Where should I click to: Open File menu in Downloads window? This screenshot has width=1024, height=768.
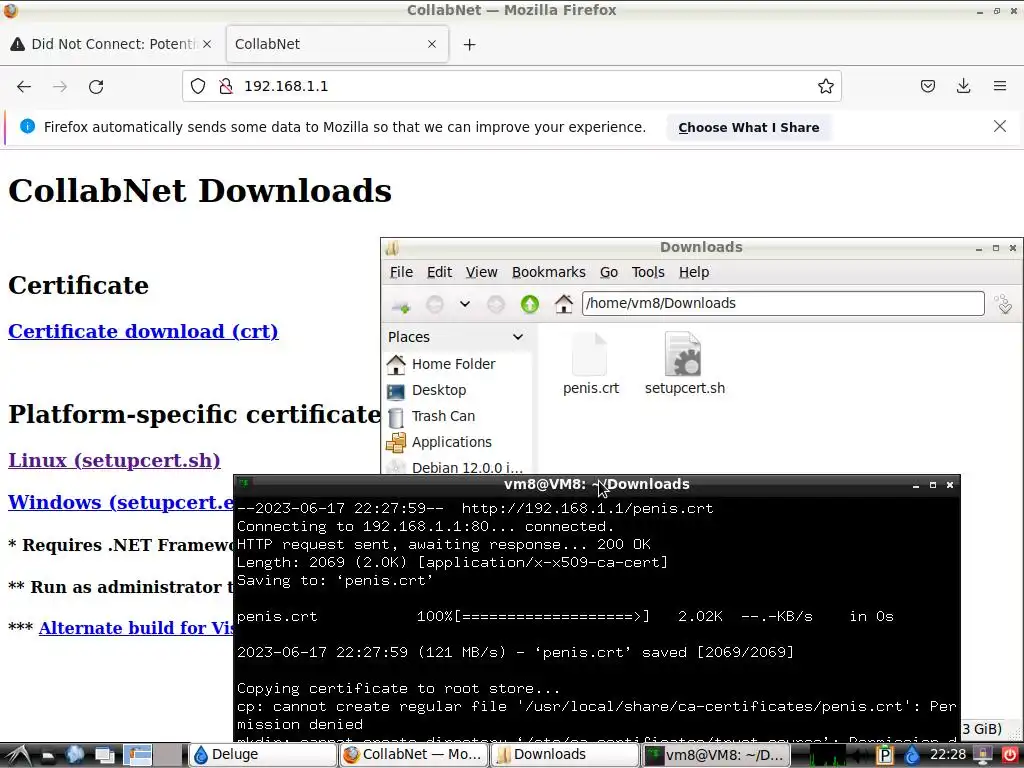point(401,272)
